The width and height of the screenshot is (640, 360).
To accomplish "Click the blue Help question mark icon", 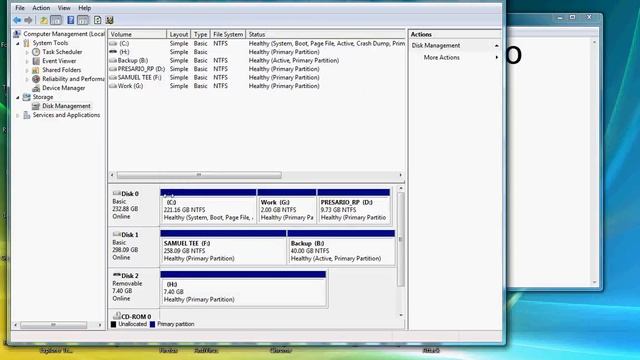I will pos(71,20).
